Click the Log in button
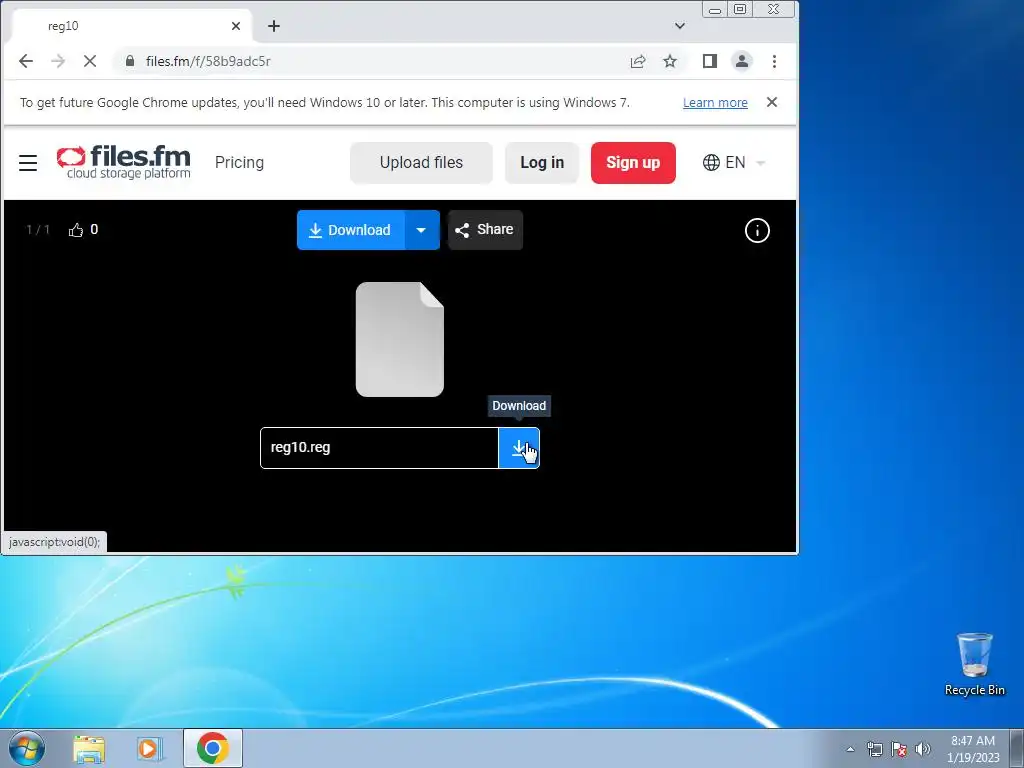Image resolution: width=1024 pixels, height=768 pixels. click(x=542, y=163)
